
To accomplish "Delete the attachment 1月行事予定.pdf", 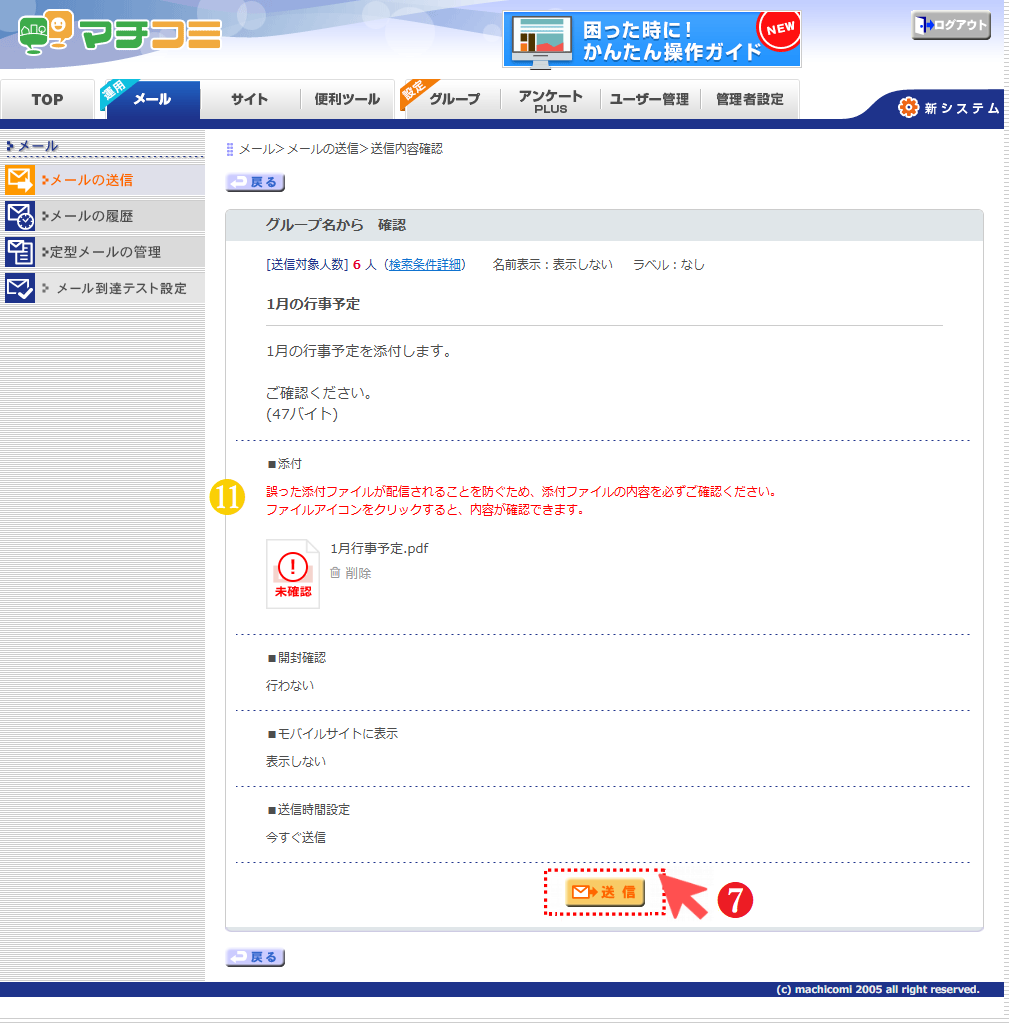I will [351, 573].
